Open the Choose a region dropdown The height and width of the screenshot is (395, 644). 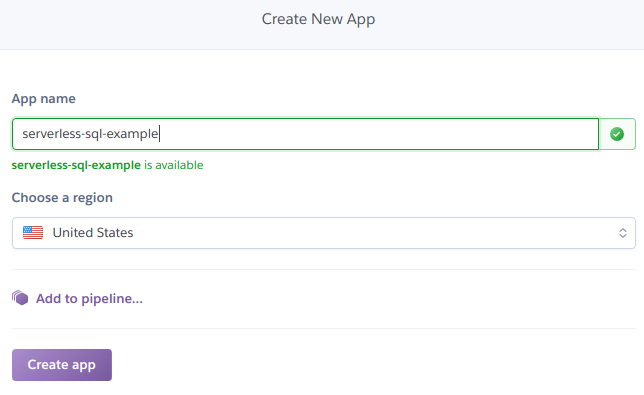point(324,233)
